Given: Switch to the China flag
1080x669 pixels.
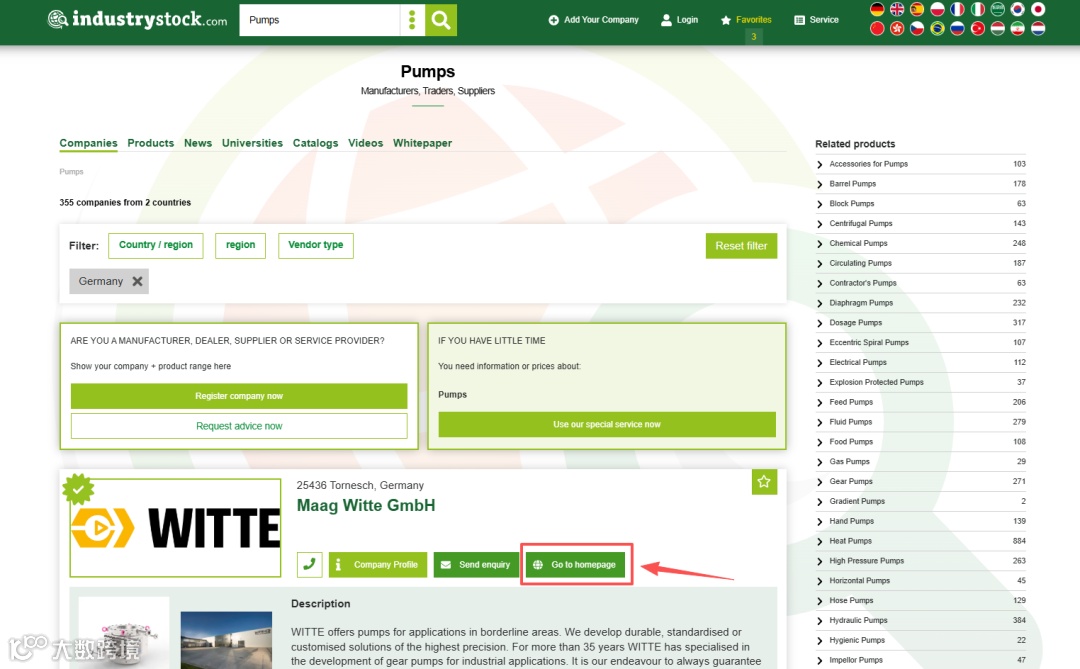Looking at the screenshot, I should click(x=877, y=29).
